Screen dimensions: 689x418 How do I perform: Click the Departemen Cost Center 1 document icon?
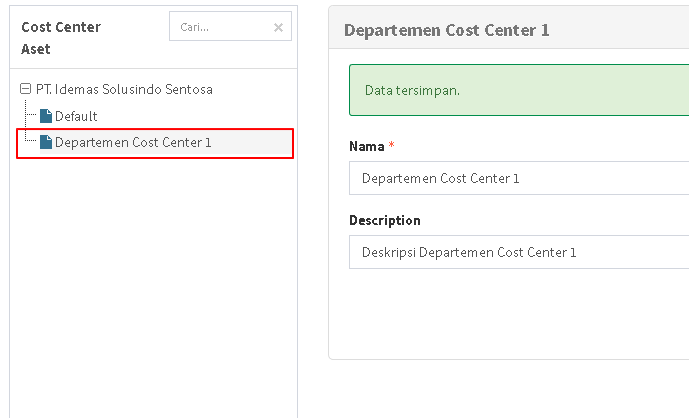pos(46,142)
